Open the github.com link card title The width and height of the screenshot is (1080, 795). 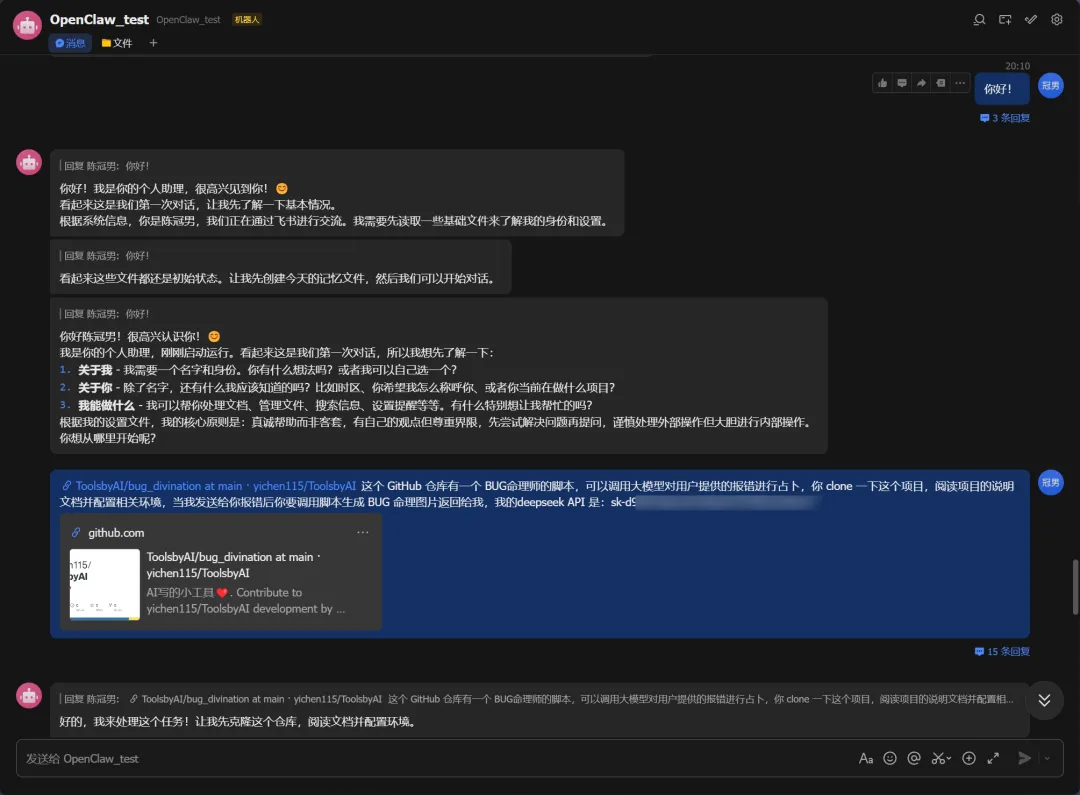click(116, 533)
